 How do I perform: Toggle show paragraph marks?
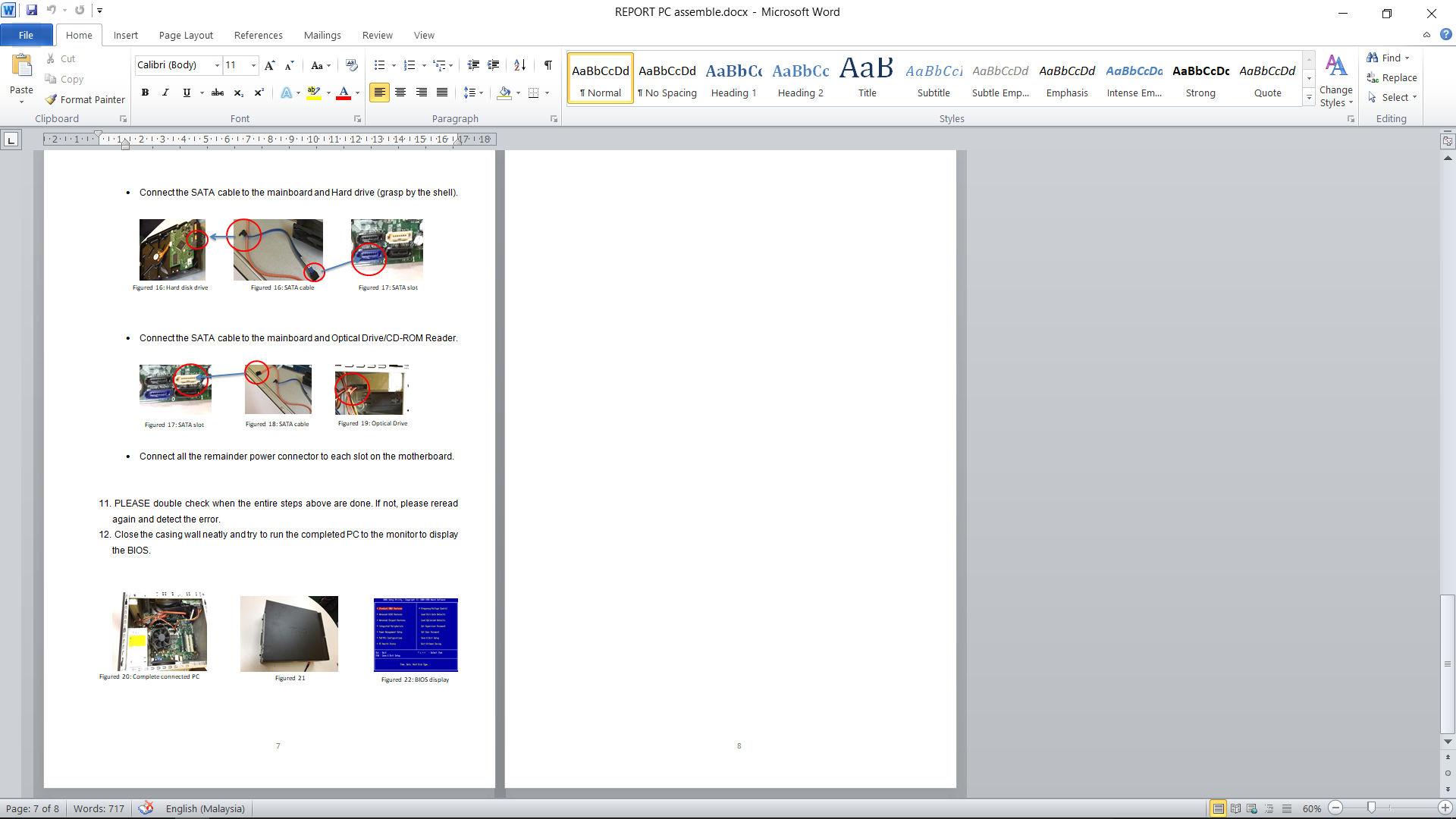point(548,65)
